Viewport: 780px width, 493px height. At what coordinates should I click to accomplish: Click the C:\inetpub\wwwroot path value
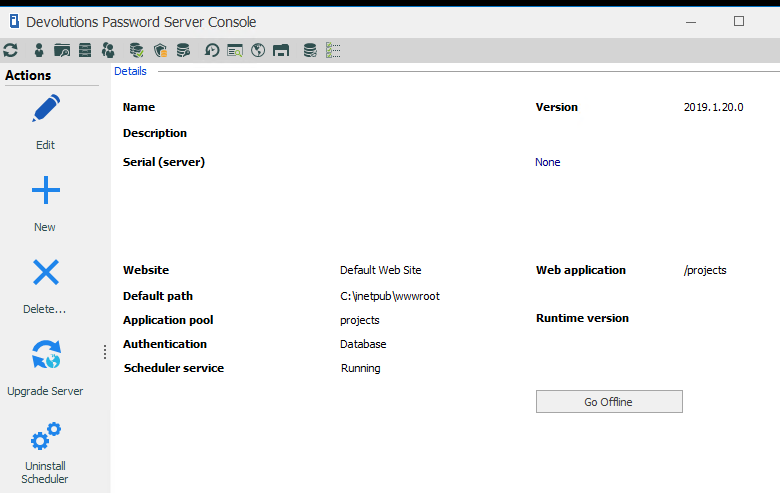[x=390, y=296]
